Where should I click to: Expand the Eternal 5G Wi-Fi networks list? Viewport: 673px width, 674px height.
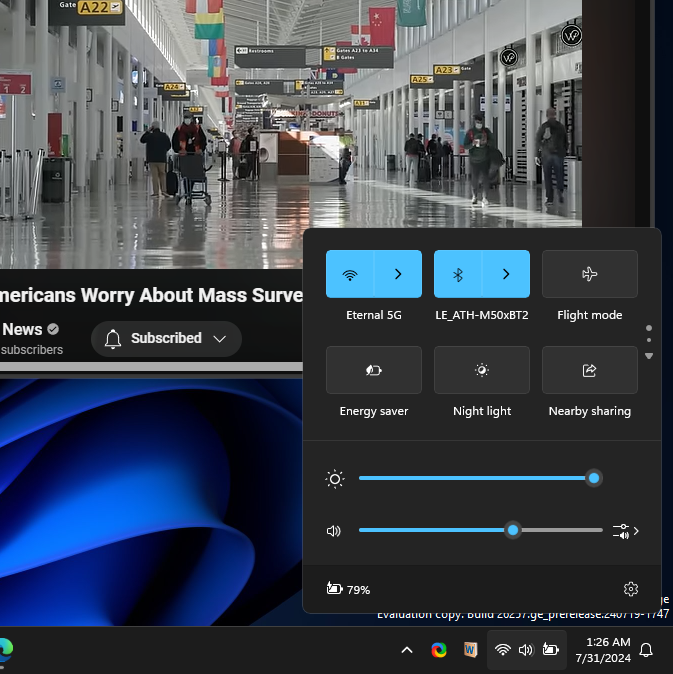(x=398, y=274)
